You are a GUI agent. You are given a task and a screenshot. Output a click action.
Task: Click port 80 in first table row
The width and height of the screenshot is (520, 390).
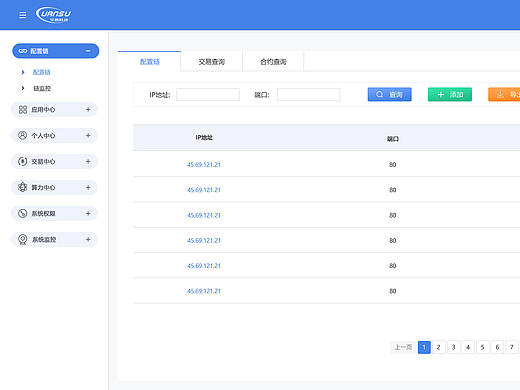pyautogui.click(x=393, y=164)
